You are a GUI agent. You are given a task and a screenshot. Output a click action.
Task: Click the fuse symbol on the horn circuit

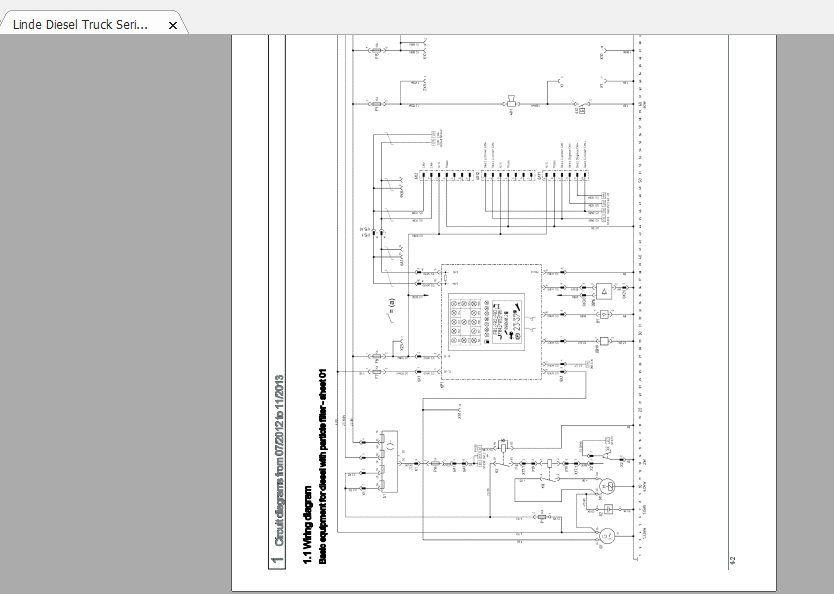coord(377,104)
